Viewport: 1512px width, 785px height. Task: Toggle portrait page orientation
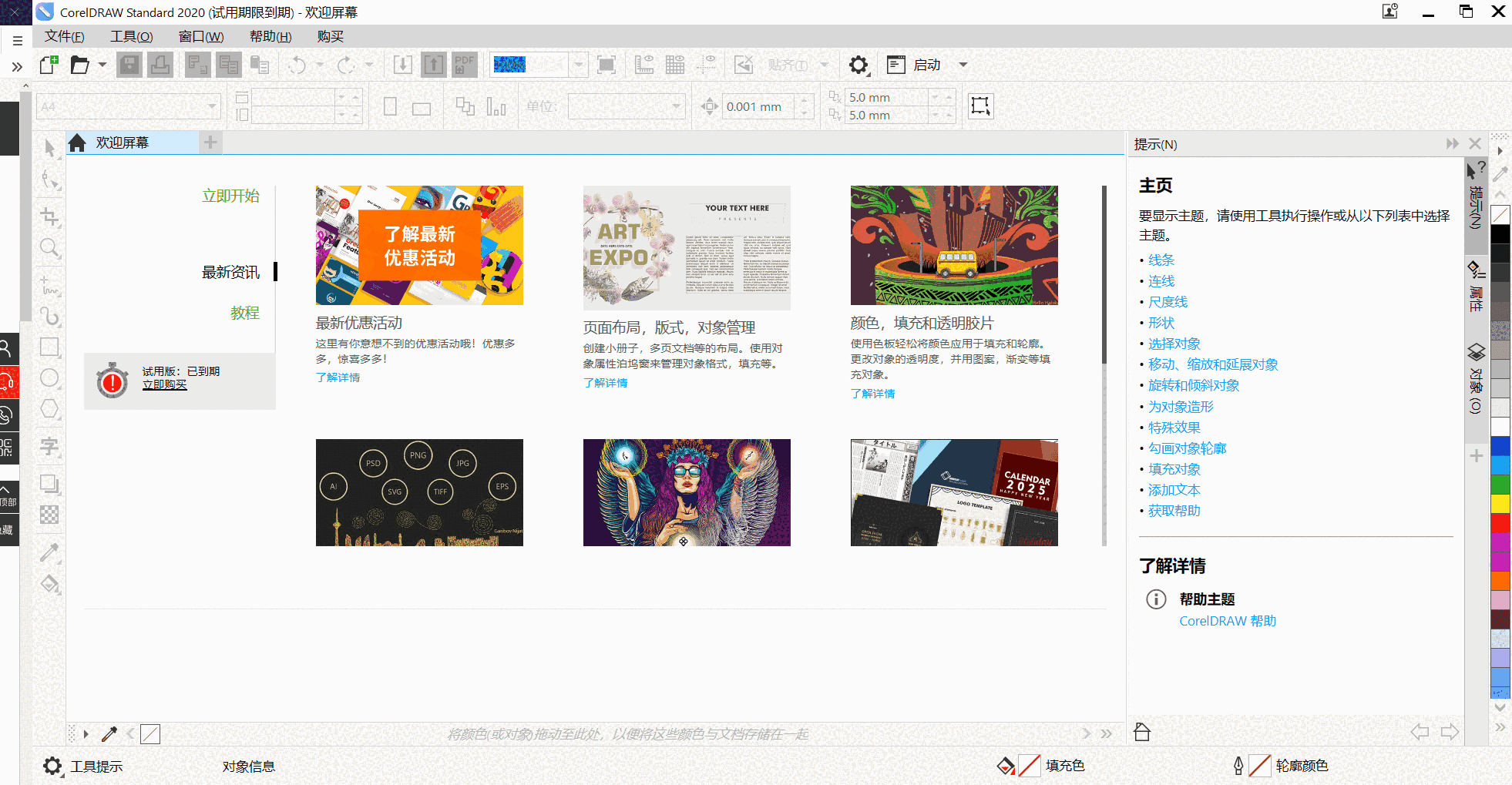pyautogui.click(x=389, y=106)
